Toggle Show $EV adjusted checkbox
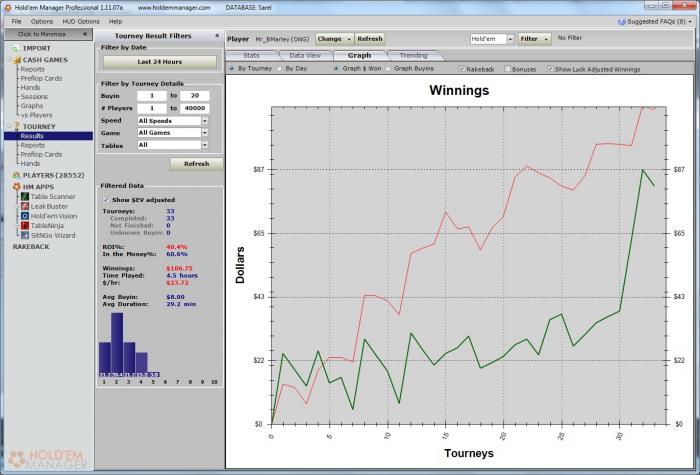 click(106, 200)
